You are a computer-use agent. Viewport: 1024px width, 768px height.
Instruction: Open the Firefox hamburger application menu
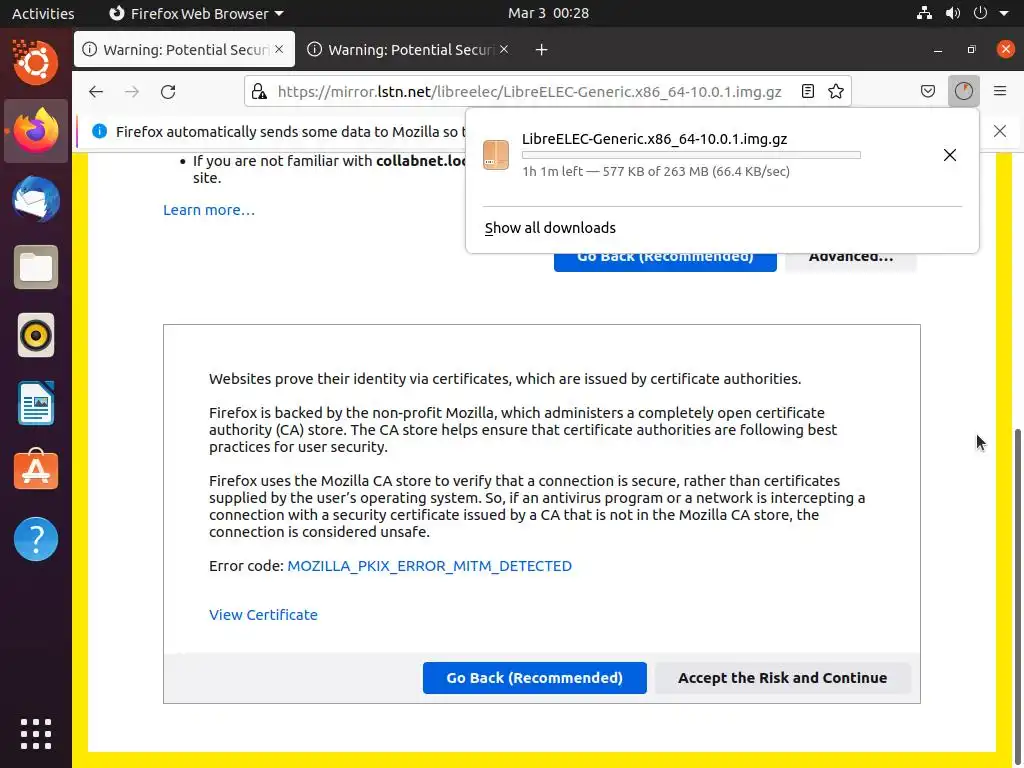tap(1000, 91)
